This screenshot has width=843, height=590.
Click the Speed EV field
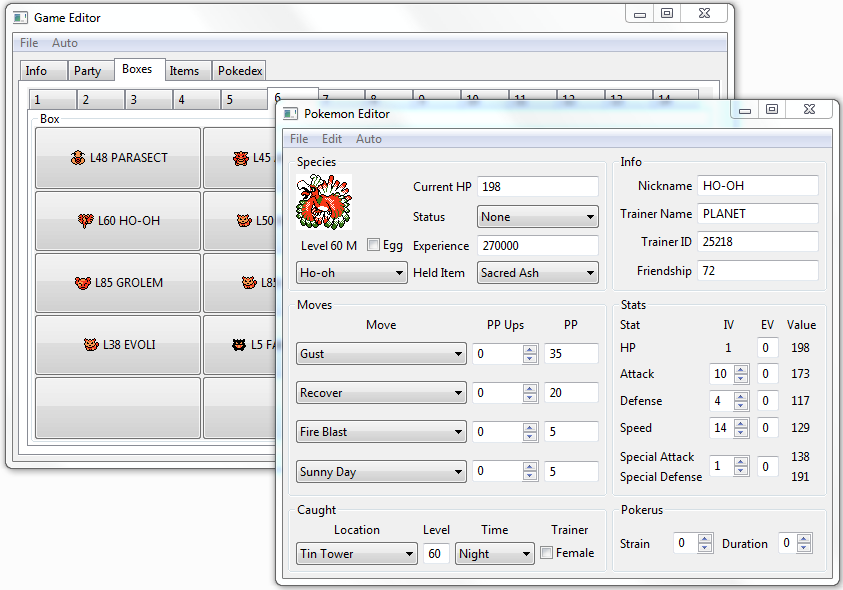tap(767, 428)
